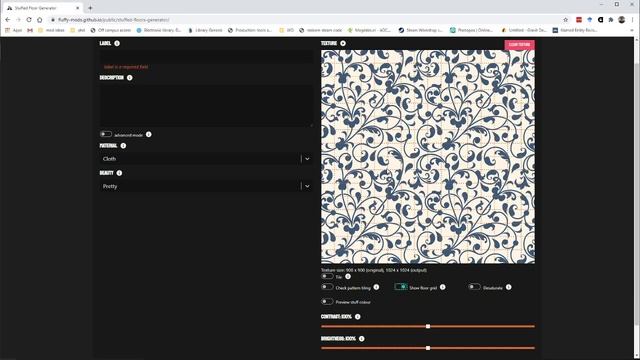Enable the advanced mode toggle
The height and width of the screenshot is (360, 640).
click(x=106, y=134)
